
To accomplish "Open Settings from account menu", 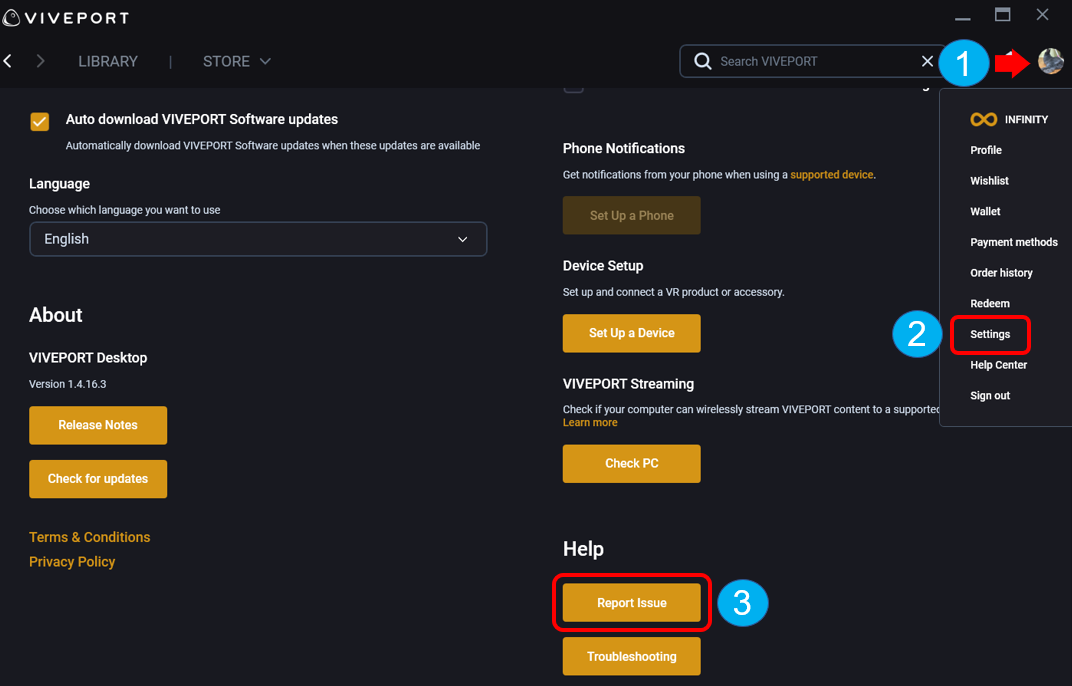I will 989,334.
